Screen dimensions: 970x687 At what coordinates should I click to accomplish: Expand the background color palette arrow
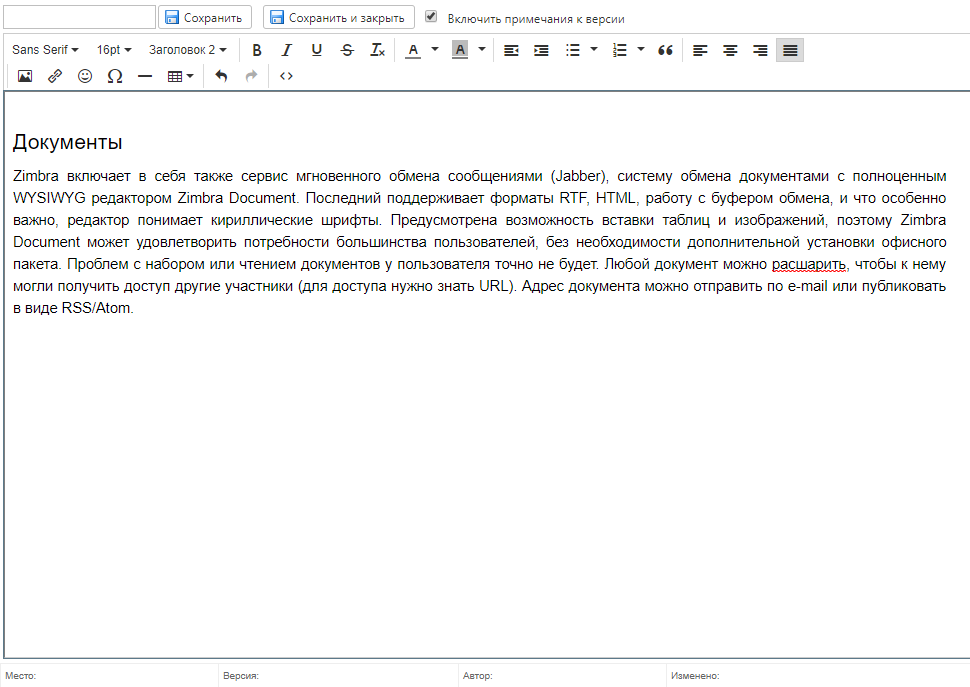click(482, 49)
